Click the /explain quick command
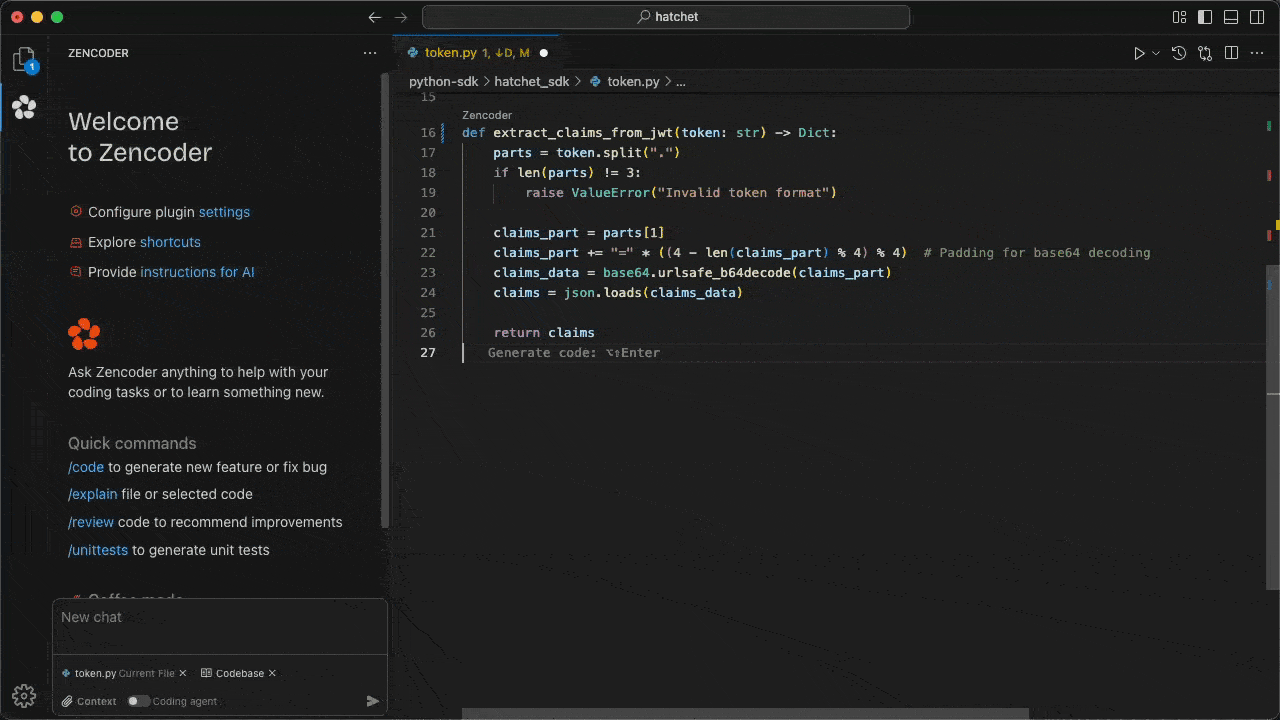 click(92, 494)
